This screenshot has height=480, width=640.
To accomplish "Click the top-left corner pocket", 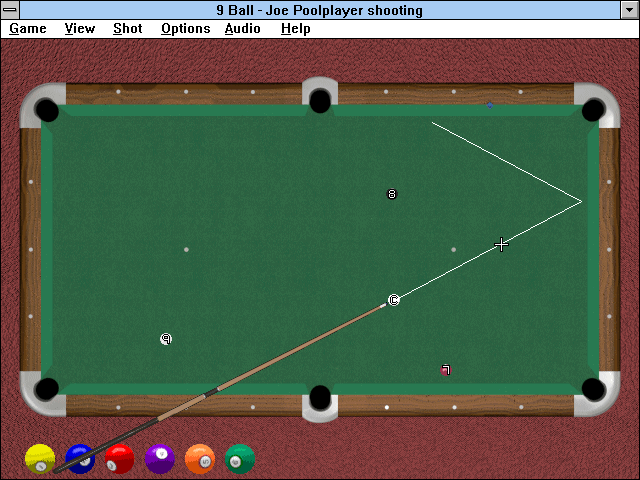I will tap(47, 110).
